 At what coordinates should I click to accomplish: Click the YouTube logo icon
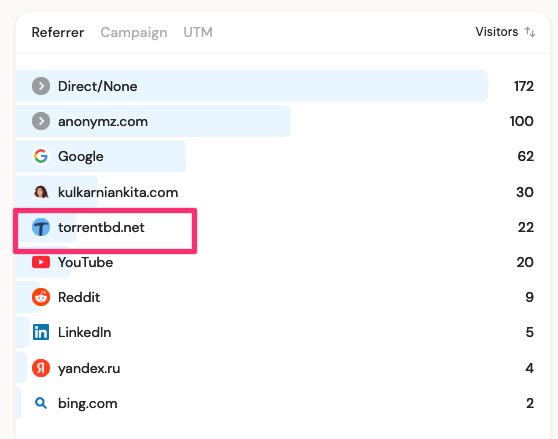(x=41, y=262)
